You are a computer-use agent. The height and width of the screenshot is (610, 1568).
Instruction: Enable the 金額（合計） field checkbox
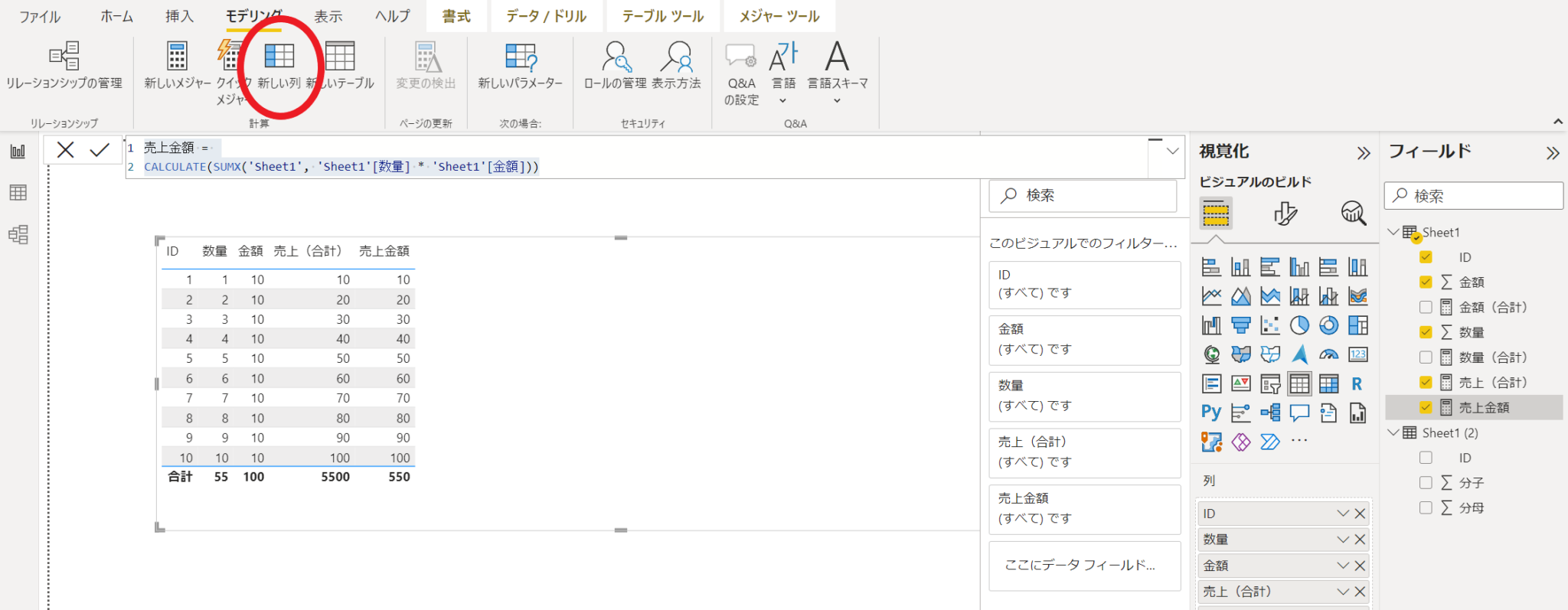1426,307
